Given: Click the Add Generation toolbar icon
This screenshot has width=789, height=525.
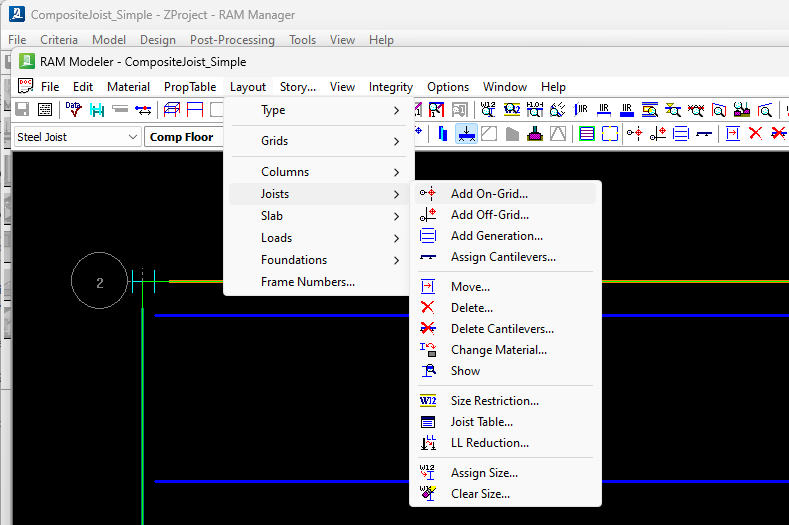Looking at the screenshot, I should (682, 134).
